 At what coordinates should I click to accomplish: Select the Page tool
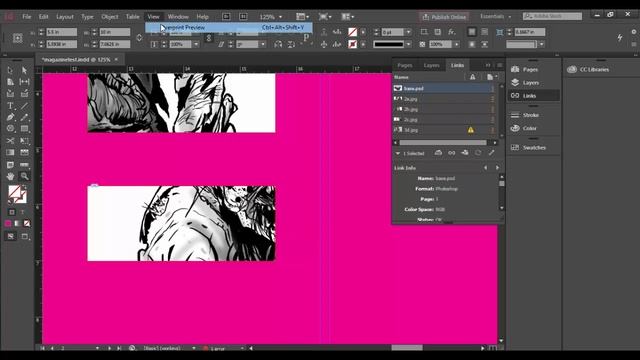tap(10, 82)
